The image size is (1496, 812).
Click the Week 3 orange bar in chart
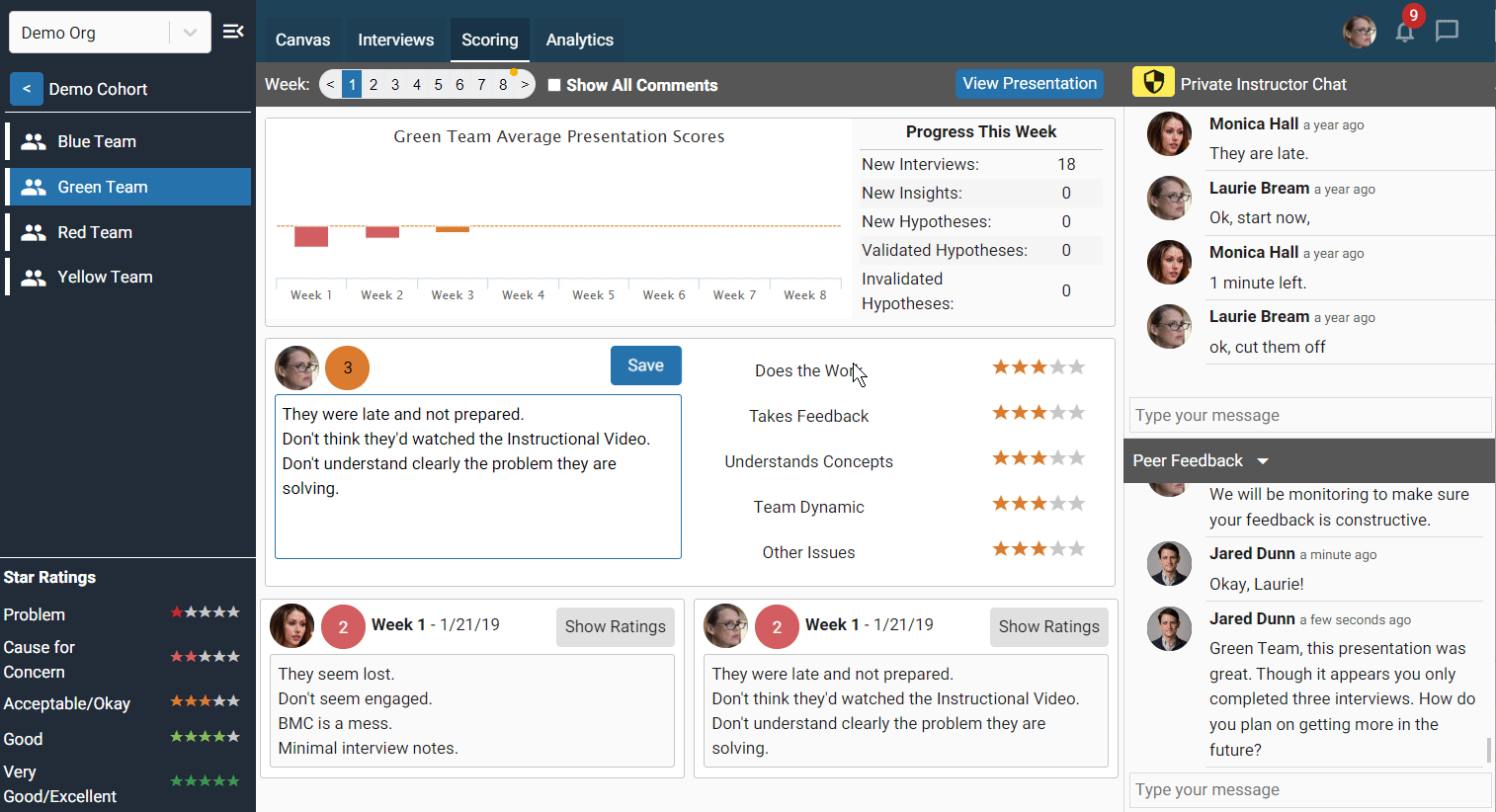coord(453,229)
